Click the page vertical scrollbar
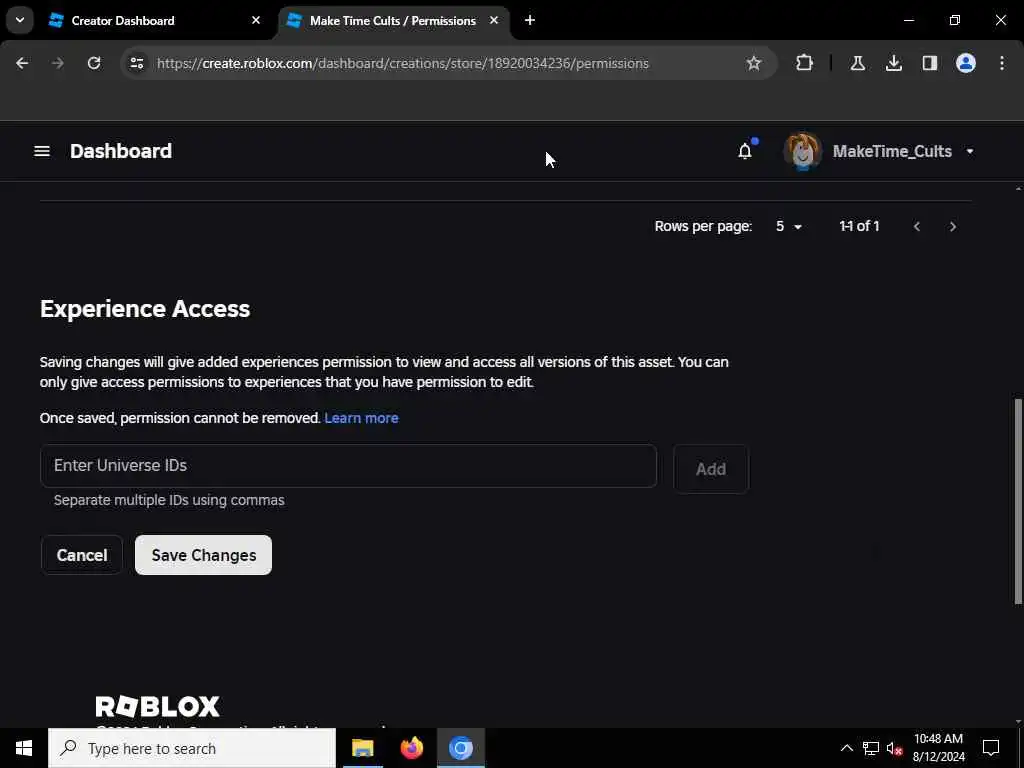Viewport: 1024px width, 768px height. 1018,502
